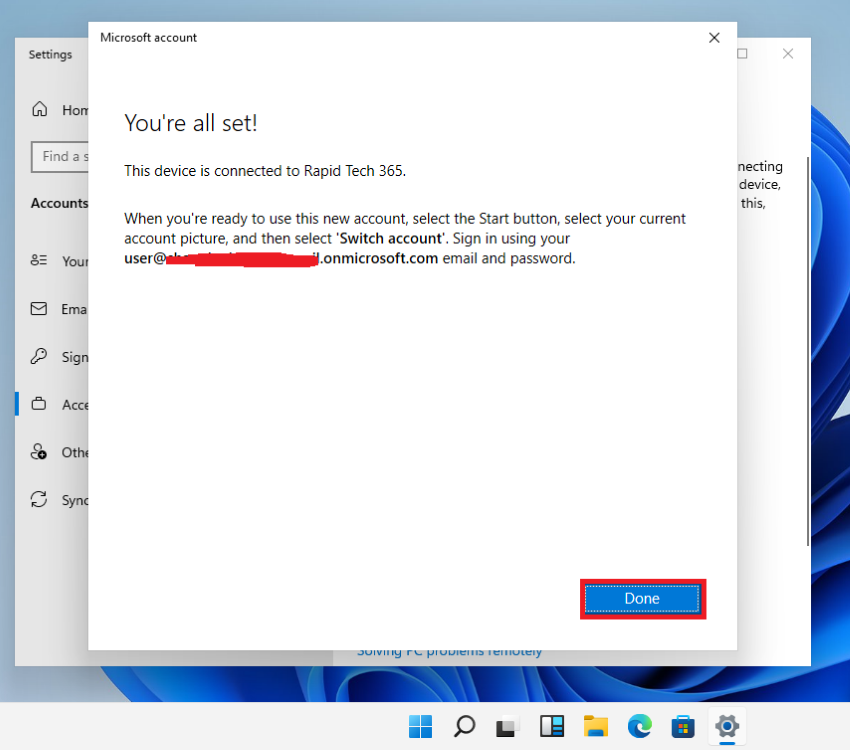Open the "Solving PC problems remotely" link
The width and height of the screenshot is (850, 750).
(x=449, y=650)
